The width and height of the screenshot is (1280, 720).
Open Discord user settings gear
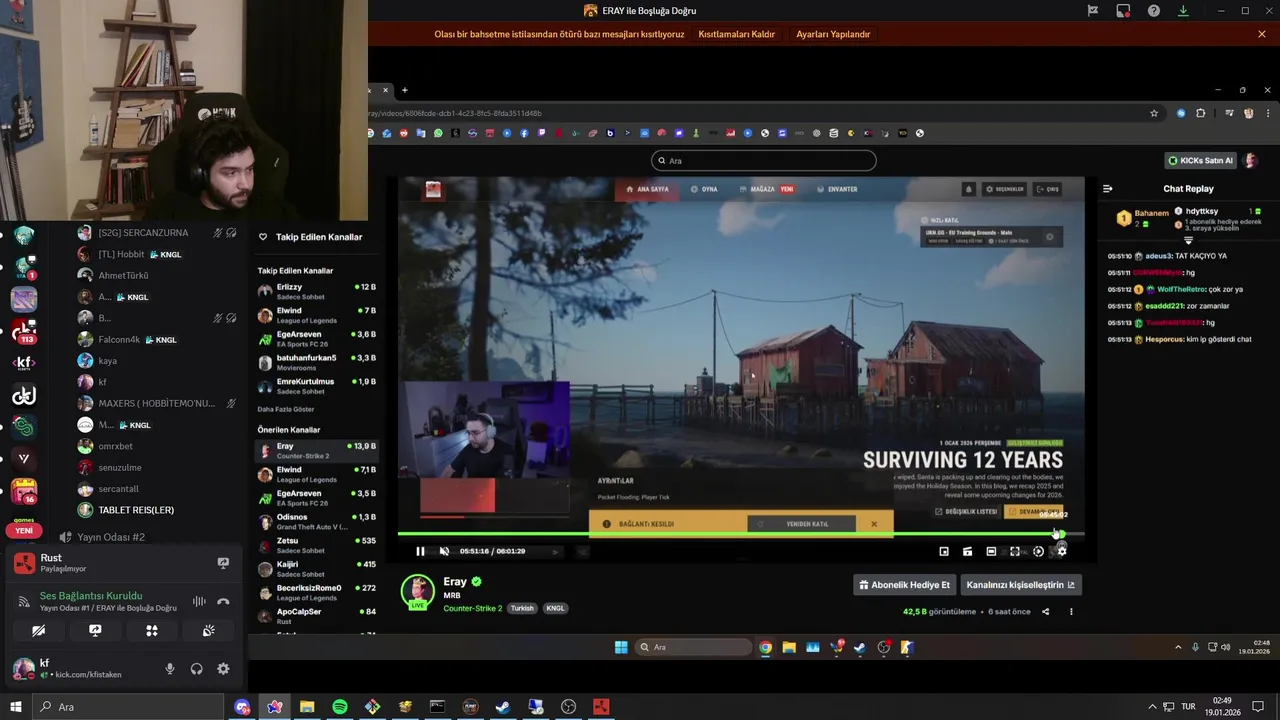[223, 669]
